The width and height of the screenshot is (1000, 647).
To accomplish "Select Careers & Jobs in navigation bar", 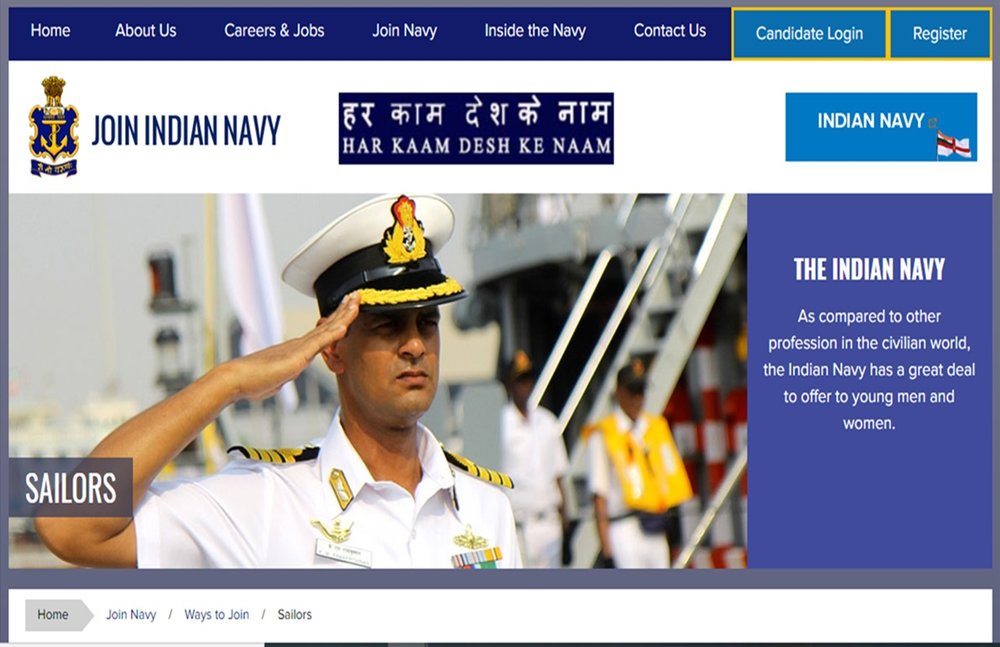I will tap(274, 31).
